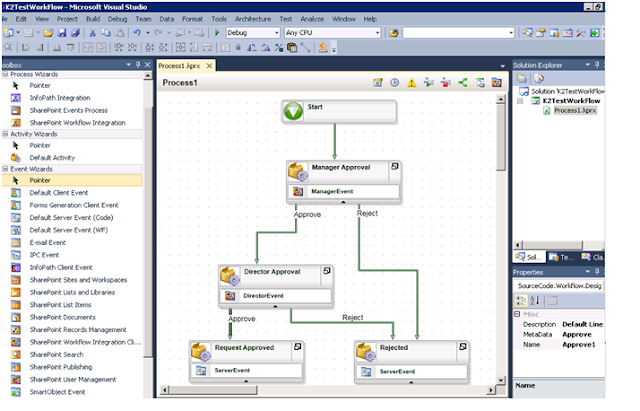This screenshot has width=640, height=411.
Task: Click the Director Approval activity icon
Action: pyautogui.click(x=230, y=276)
